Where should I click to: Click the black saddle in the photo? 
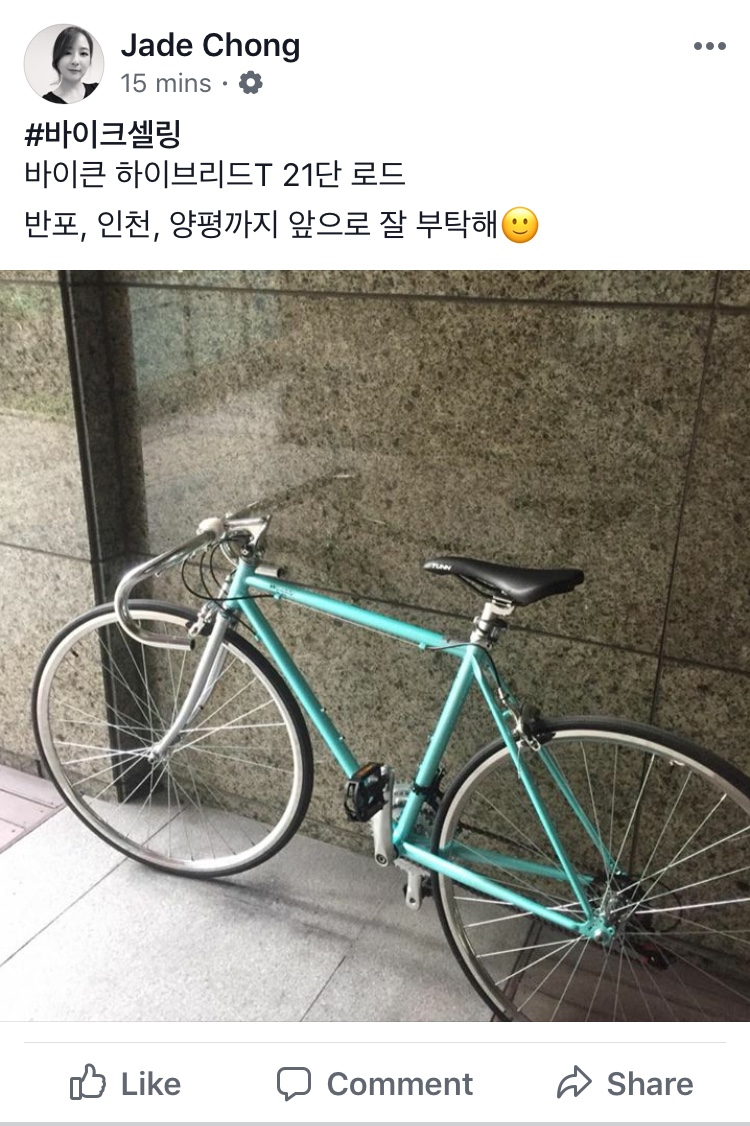point(505,578)
